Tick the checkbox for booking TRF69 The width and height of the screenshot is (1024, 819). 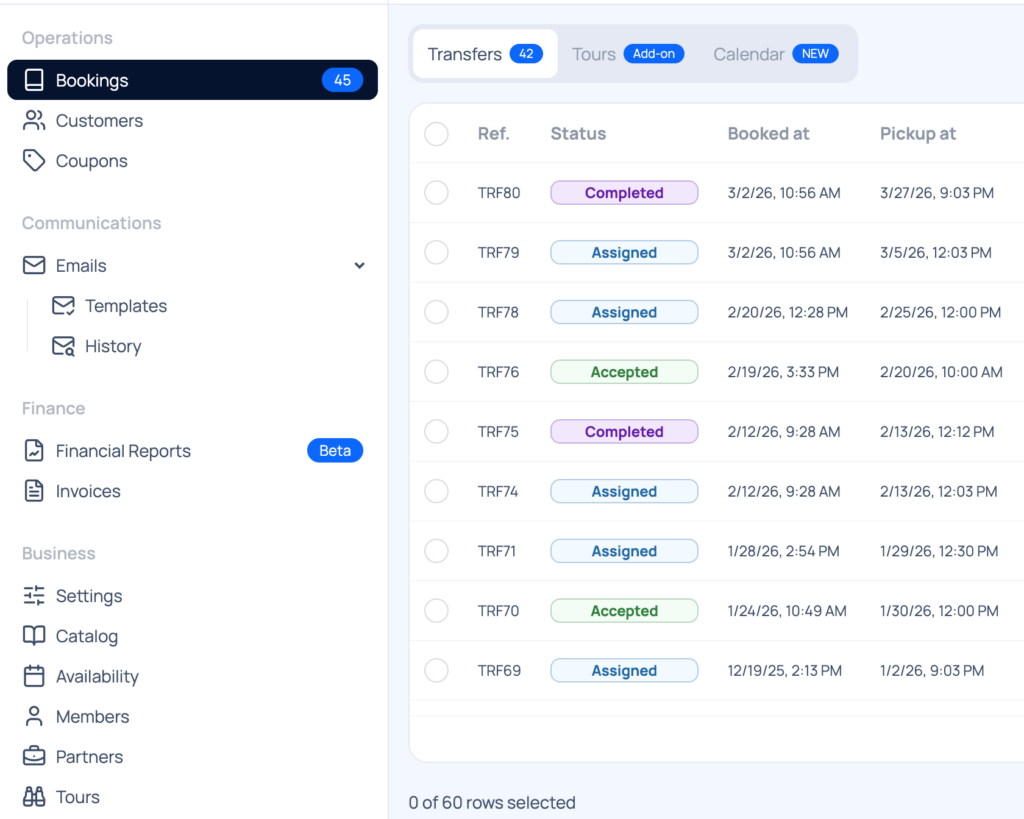click(436, 671)
